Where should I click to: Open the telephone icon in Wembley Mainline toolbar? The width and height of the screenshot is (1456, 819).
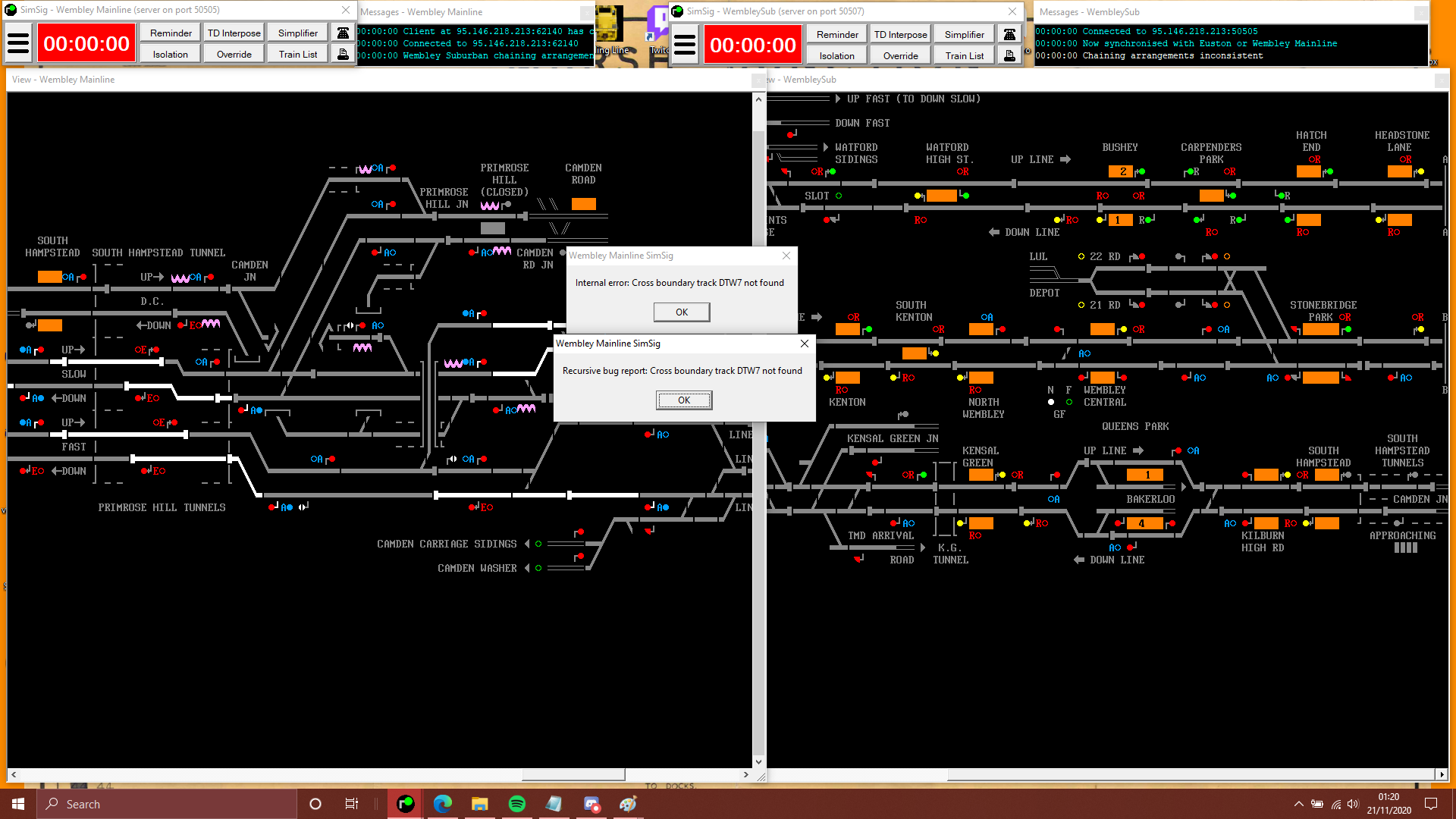pyautogui.click(x=343, y=33)
